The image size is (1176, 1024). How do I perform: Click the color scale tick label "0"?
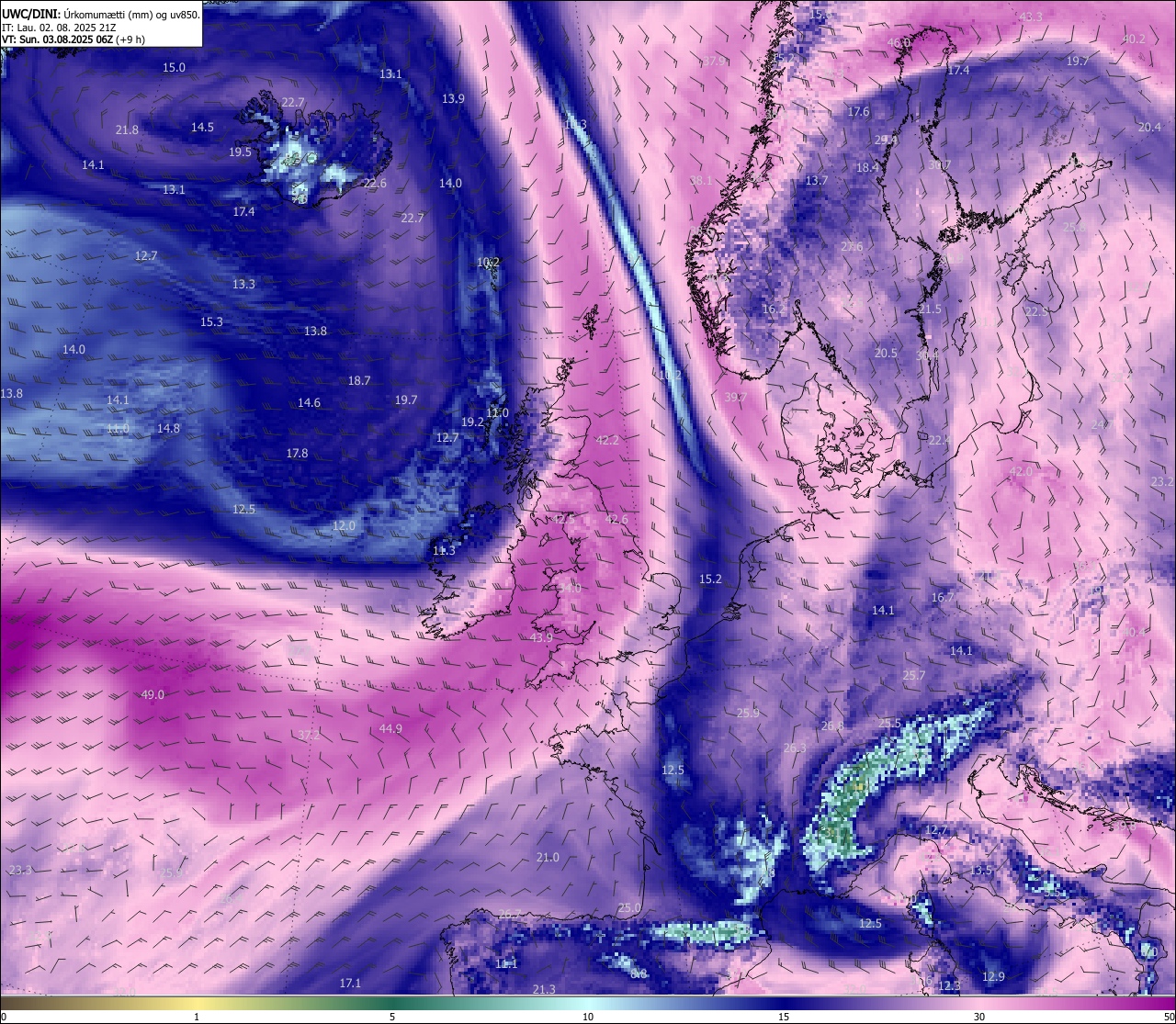[3, 1017]
